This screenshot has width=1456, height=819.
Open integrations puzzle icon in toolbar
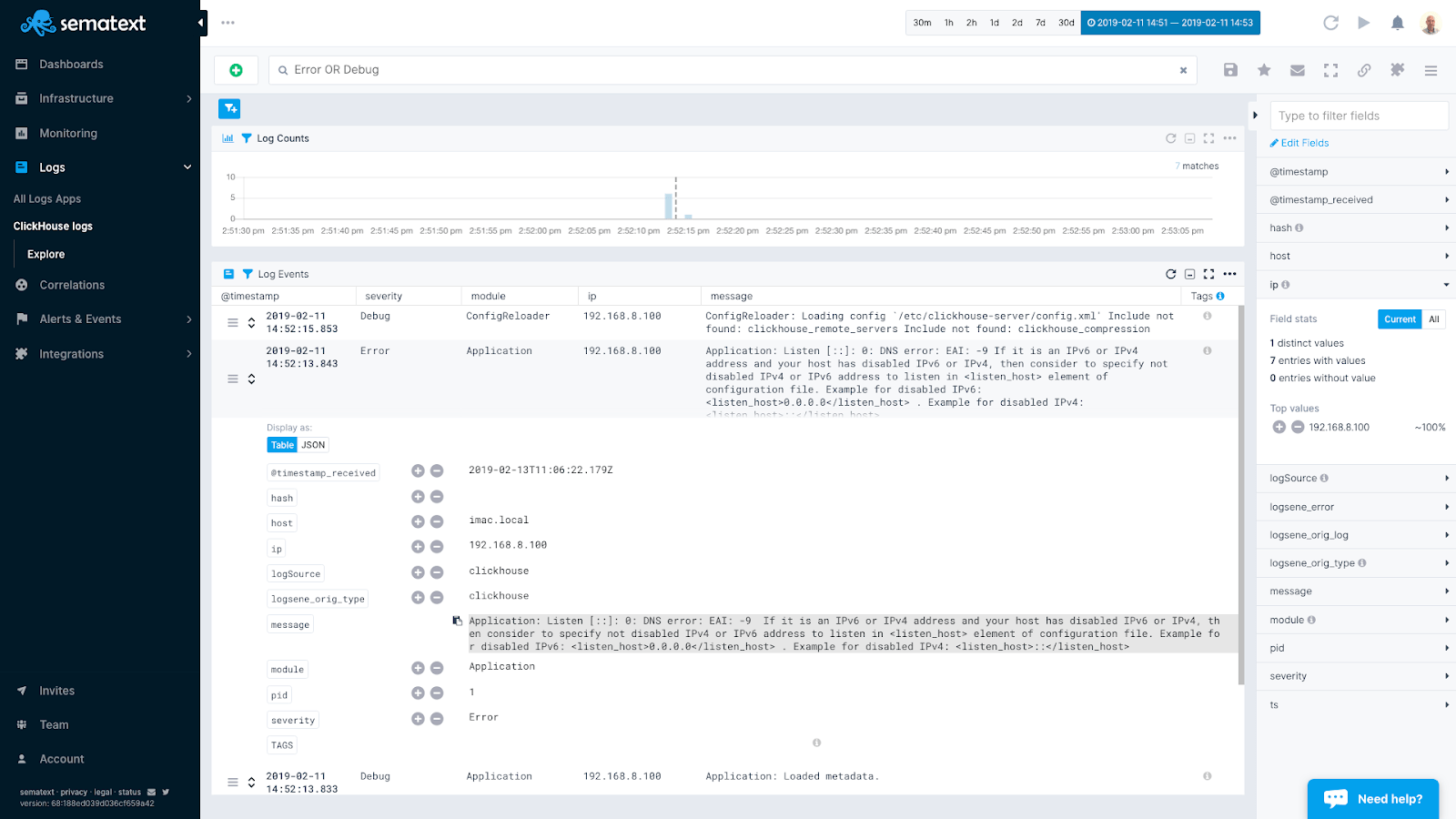(1397, 70)
